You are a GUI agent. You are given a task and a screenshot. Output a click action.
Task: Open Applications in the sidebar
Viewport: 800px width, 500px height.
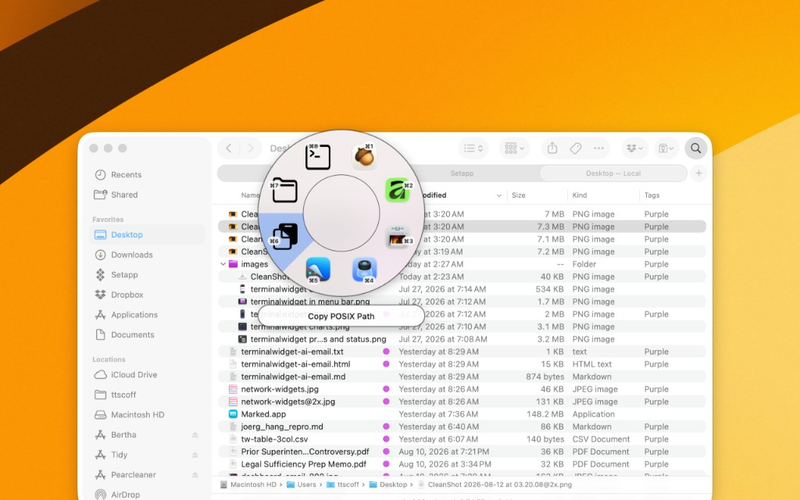point(147,315)
